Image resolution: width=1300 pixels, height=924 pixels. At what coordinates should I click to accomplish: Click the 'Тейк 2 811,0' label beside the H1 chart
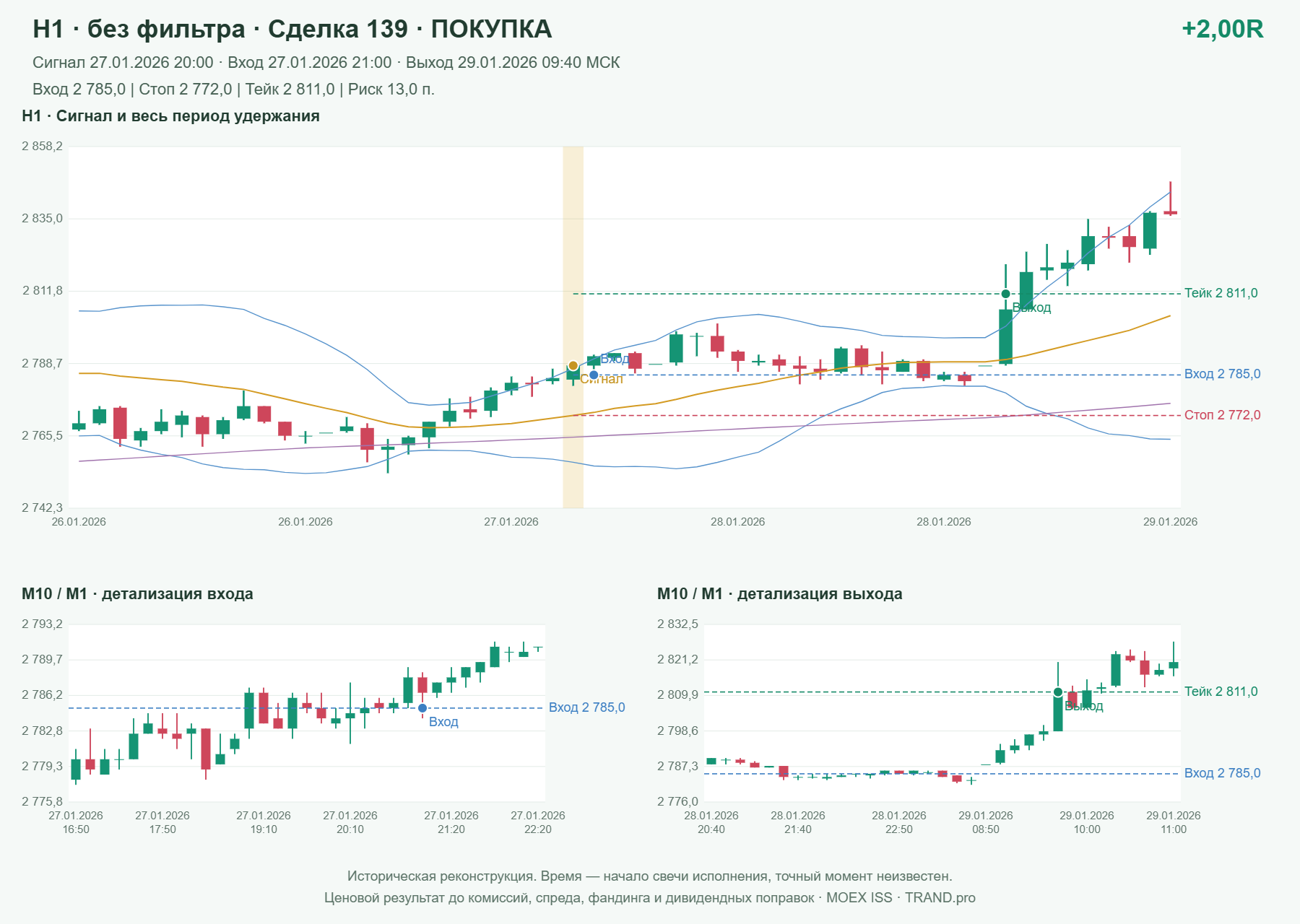[1221, 293]
